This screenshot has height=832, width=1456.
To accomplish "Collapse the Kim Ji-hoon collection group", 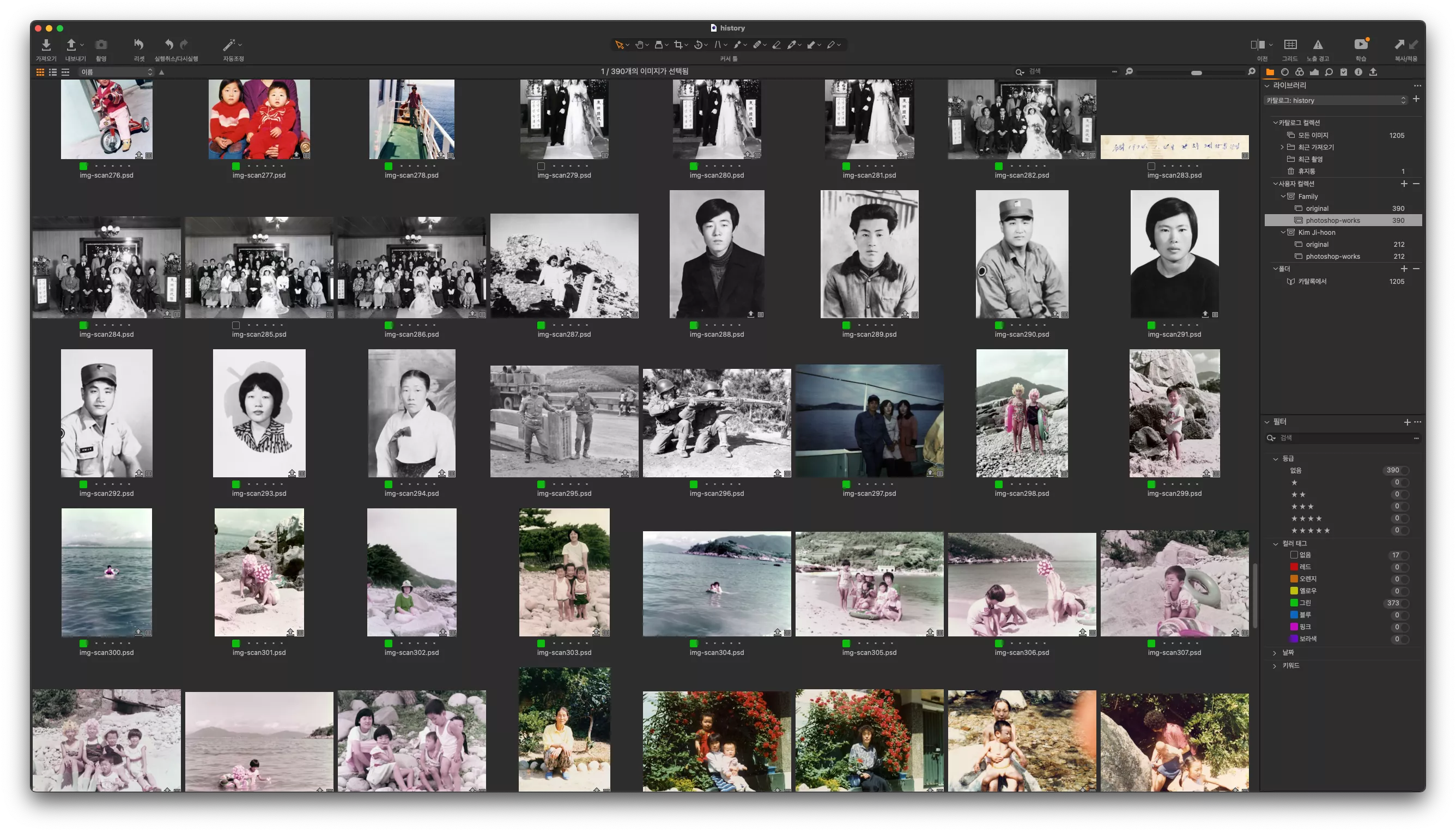I will pos(1283,233).
